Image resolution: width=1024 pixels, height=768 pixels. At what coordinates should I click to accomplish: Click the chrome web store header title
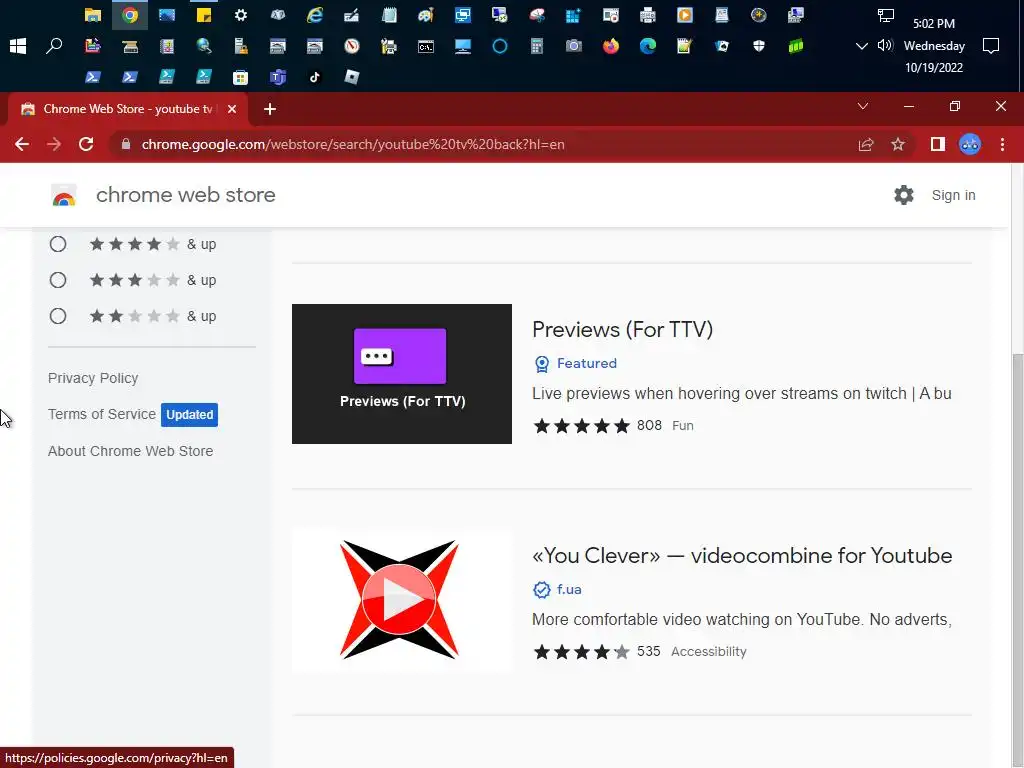pos(185,195)
